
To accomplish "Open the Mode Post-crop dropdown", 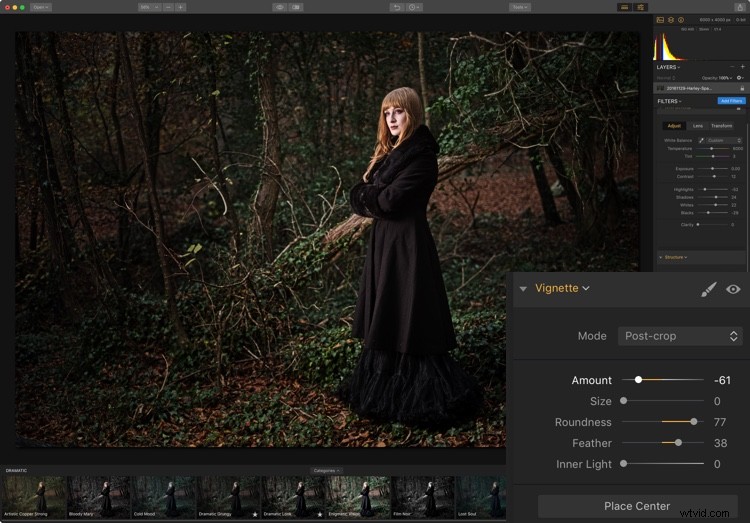I will click(680, 336).
